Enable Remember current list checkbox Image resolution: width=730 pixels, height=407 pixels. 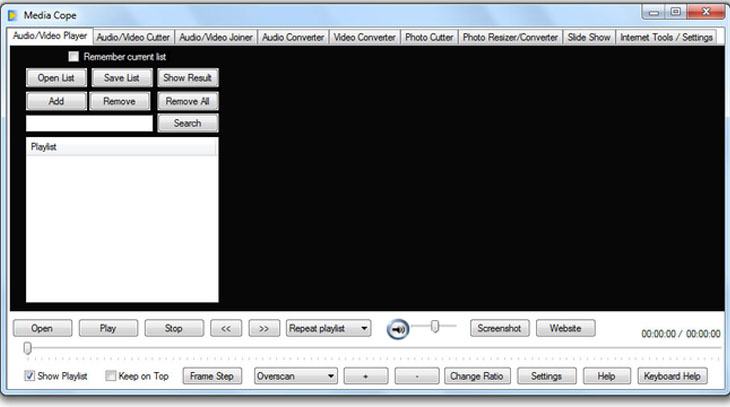pos(74,57)
